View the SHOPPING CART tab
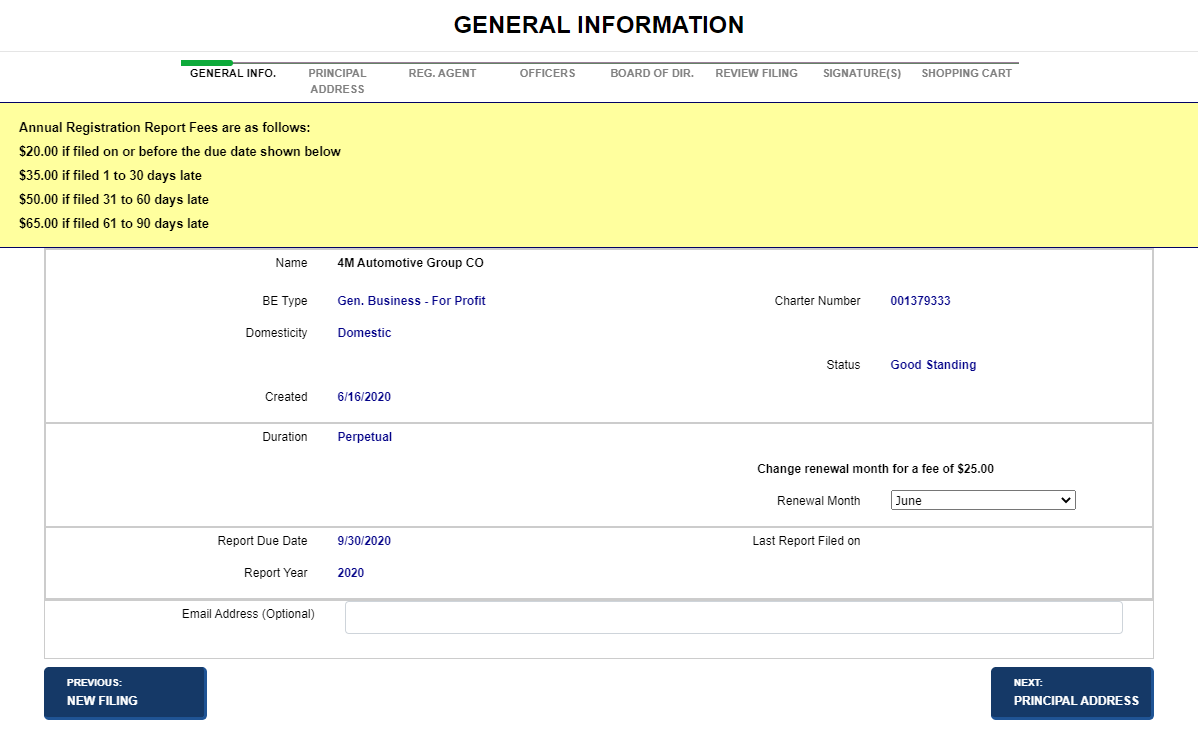The height and width of the screenshot is (731, 1198). [966, 72]
